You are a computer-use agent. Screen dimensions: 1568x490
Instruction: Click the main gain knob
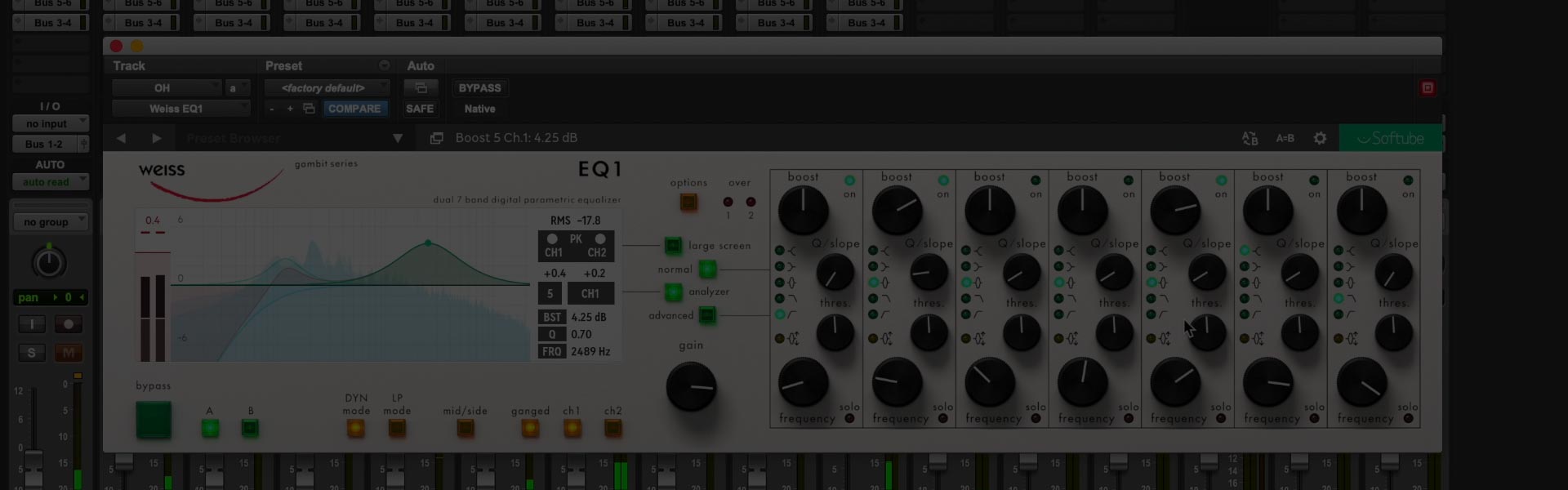pos(691,387)
